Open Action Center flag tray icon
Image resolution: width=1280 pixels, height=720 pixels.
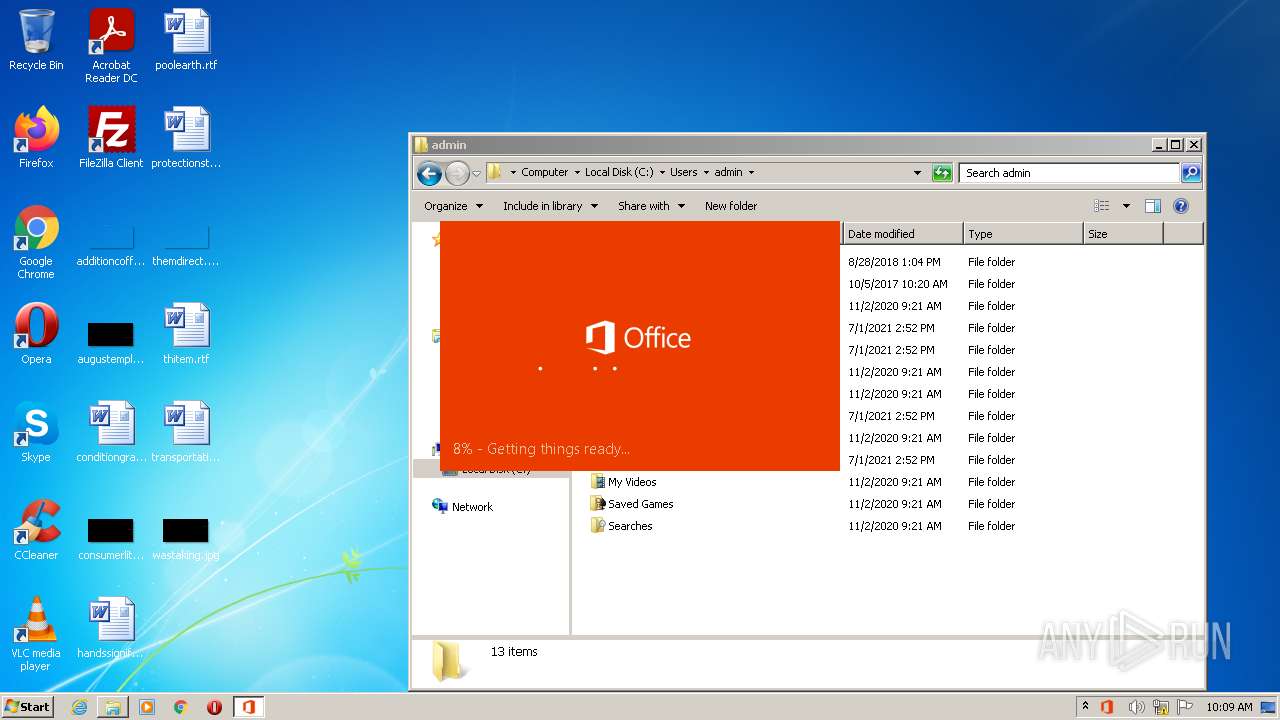(x=1187, y=707)
